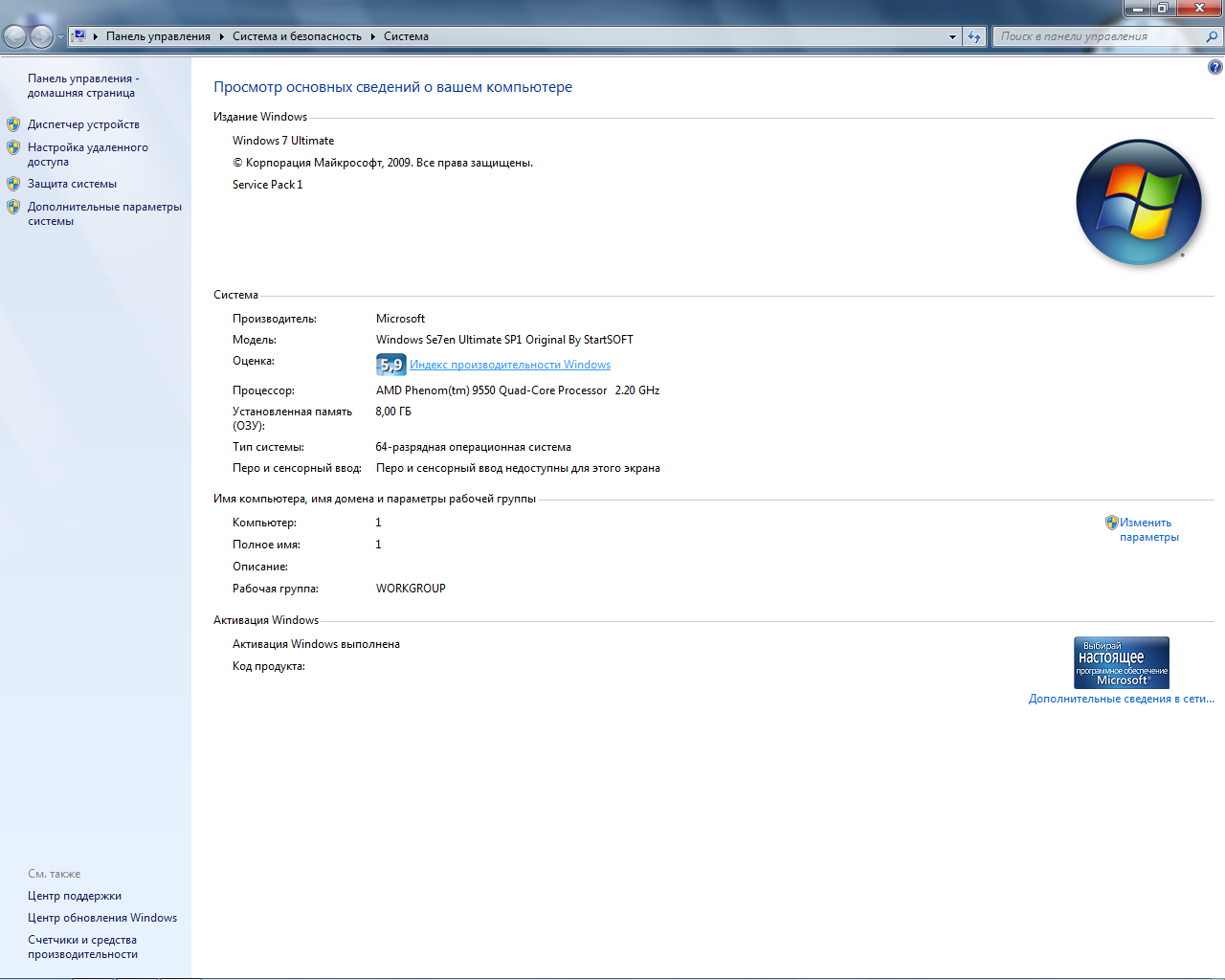Viewport: 1225px width, 980px height.
Task: Open 'Панель управления - домашняя страница'
Action: coord(83,85)
